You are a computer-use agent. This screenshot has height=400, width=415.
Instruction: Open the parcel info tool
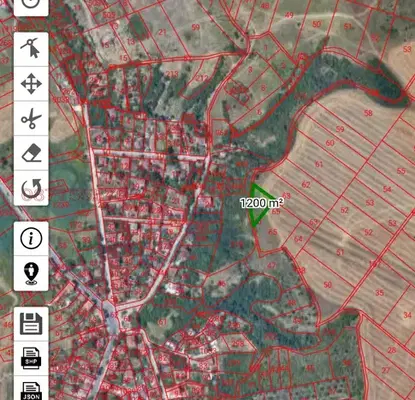tap(31, 239)
